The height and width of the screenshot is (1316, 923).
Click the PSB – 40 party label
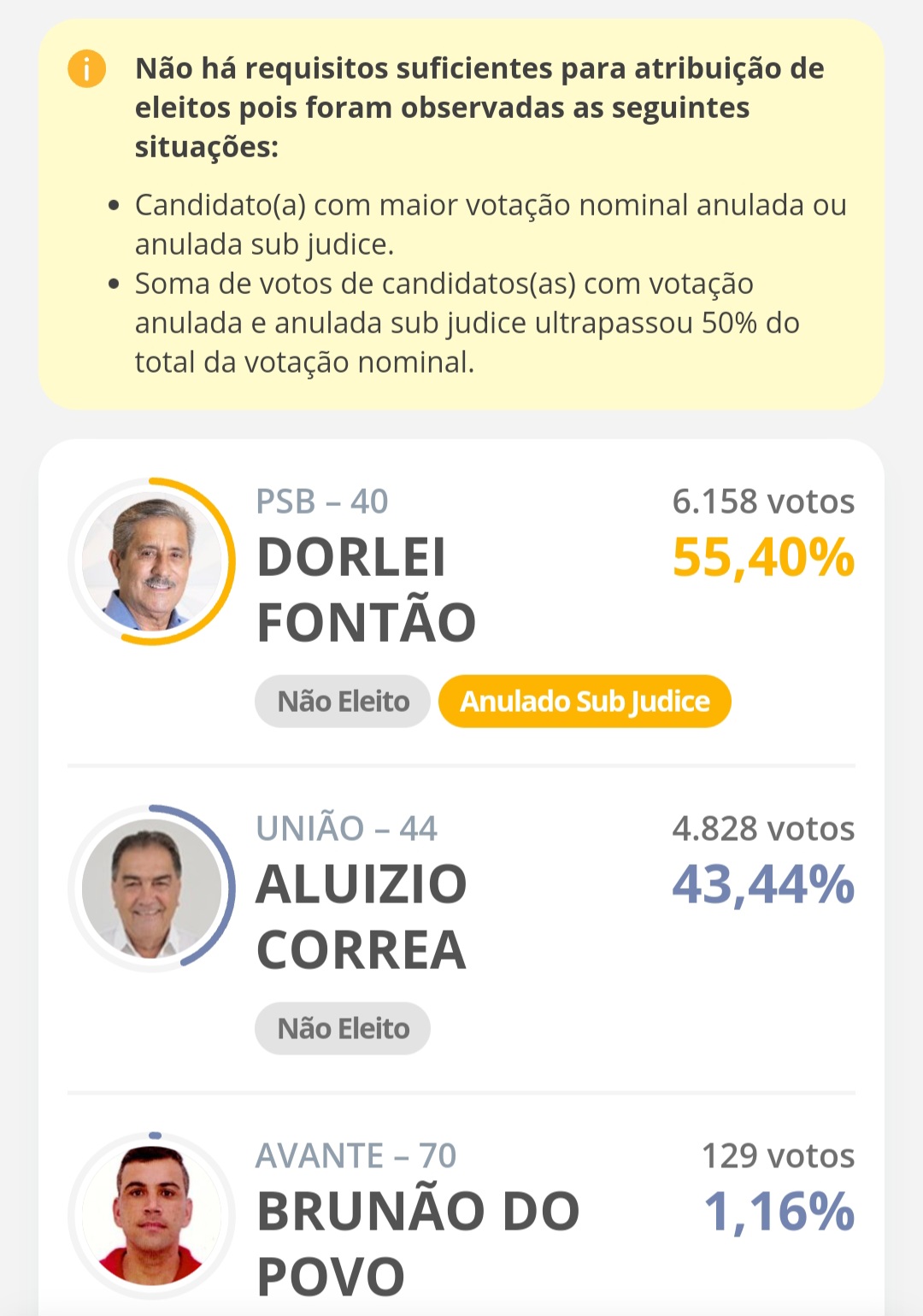point(322,502)
